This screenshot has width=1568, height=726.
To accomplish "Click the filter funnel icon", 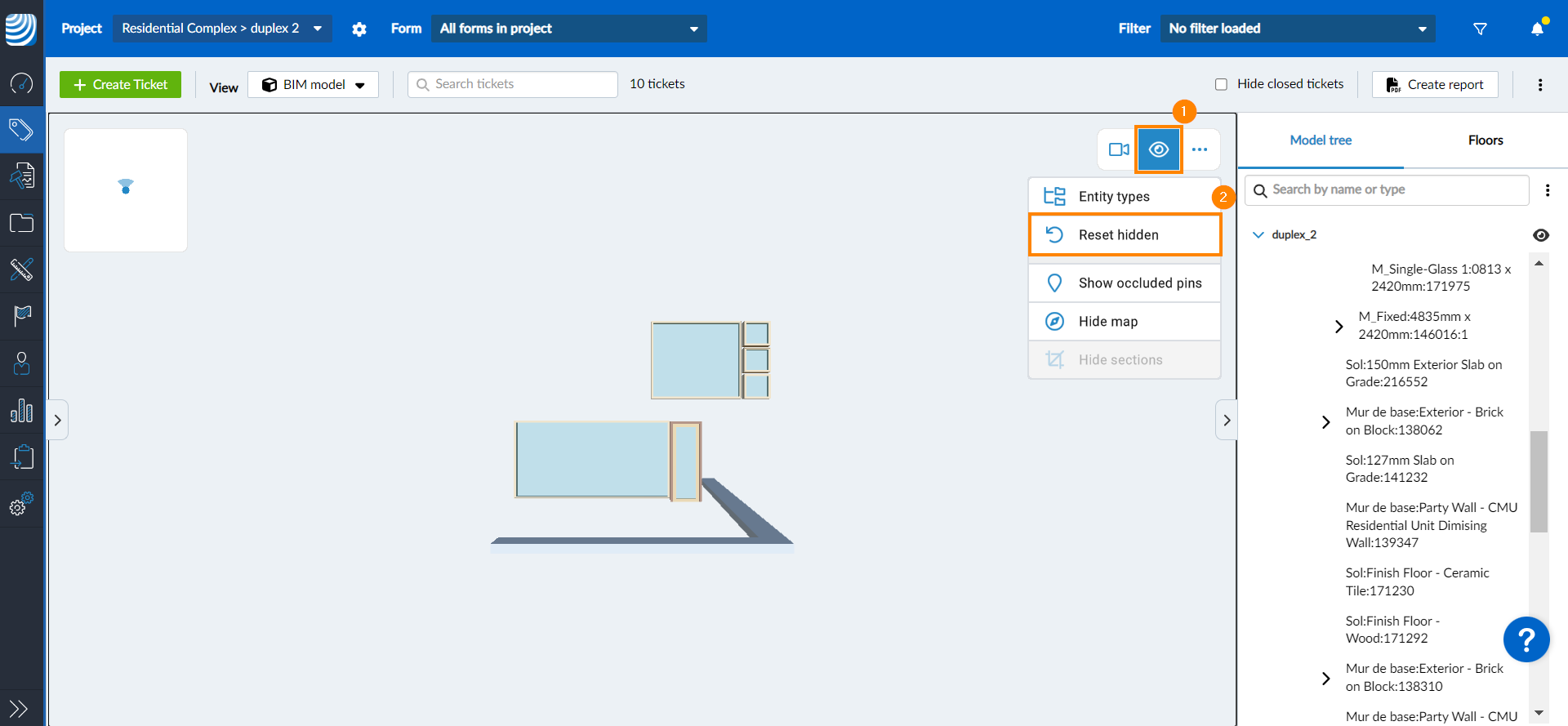I will (1480, 29).
